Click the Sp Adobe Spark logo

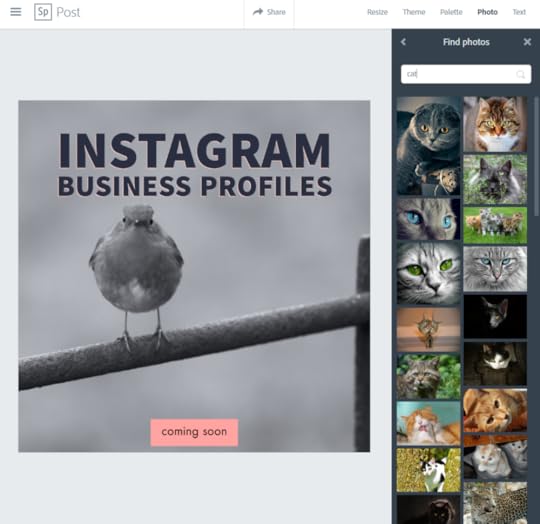[x=43, y=12]
